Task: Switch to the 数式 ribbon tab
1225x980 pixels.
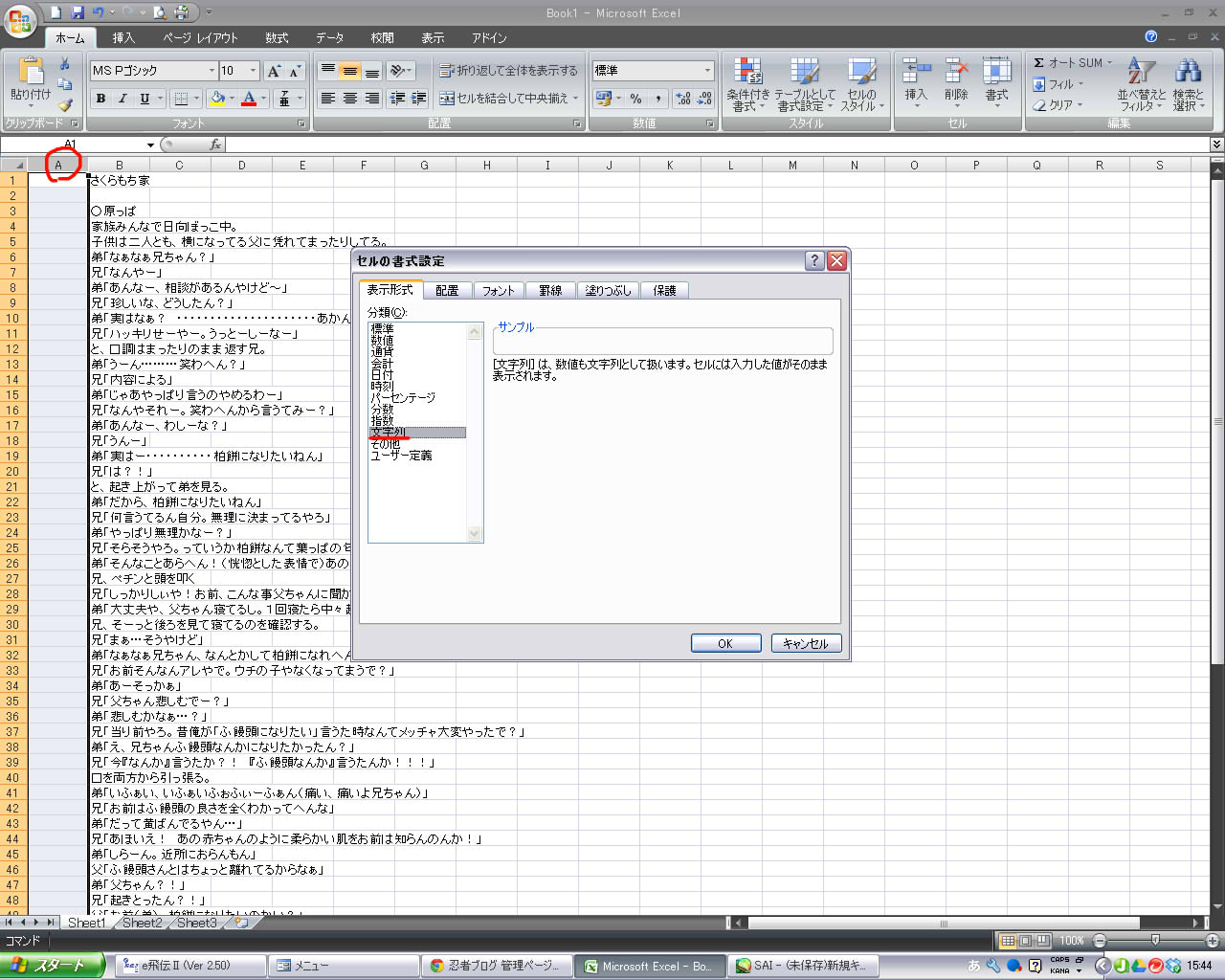Action: pyautogui.click(x=277, y=37)
